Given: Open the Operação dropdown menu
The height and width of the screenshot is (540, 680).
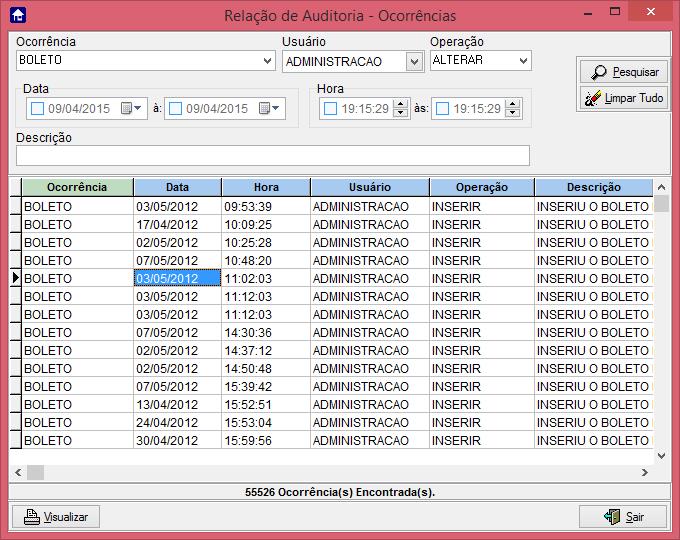Looking at the screenshot, I should 523,61.
